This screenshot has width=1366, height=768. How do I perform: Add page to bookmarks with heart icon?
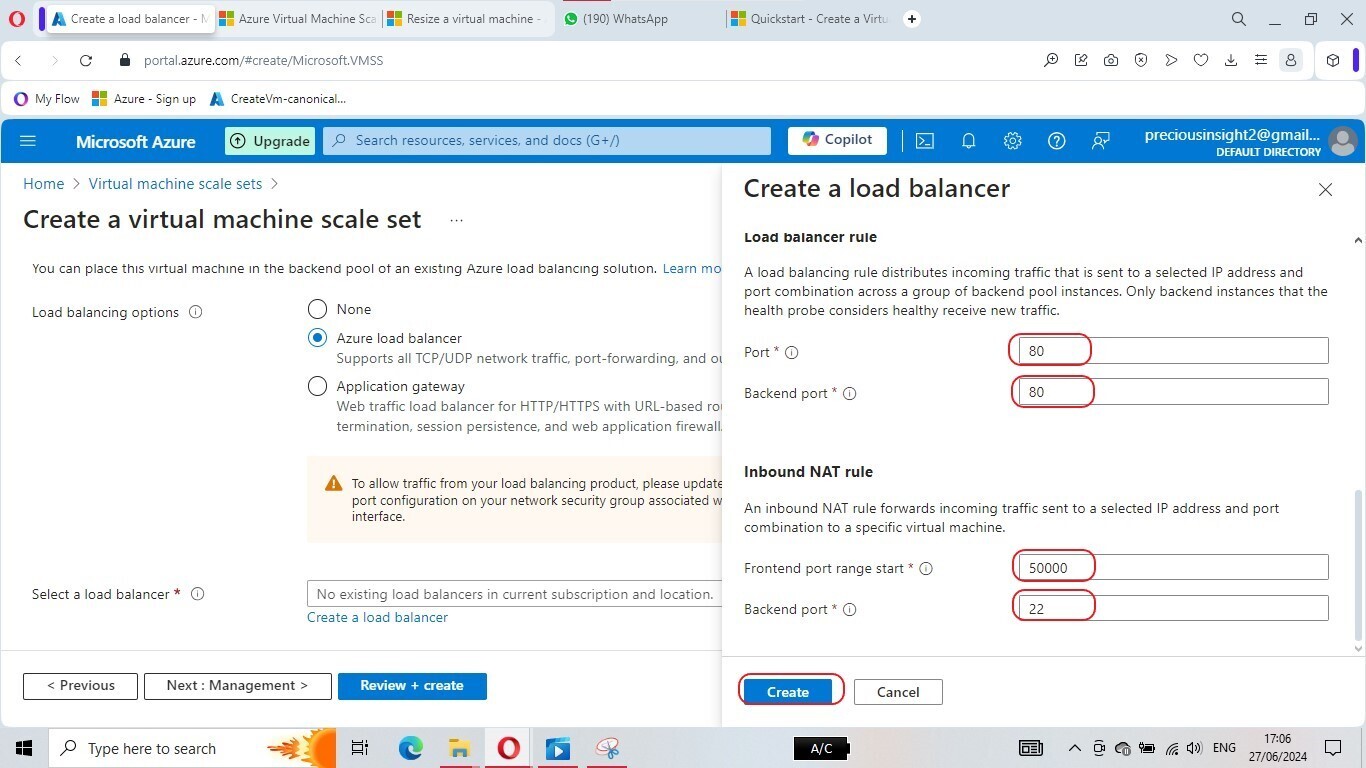tap(1201, 60)
